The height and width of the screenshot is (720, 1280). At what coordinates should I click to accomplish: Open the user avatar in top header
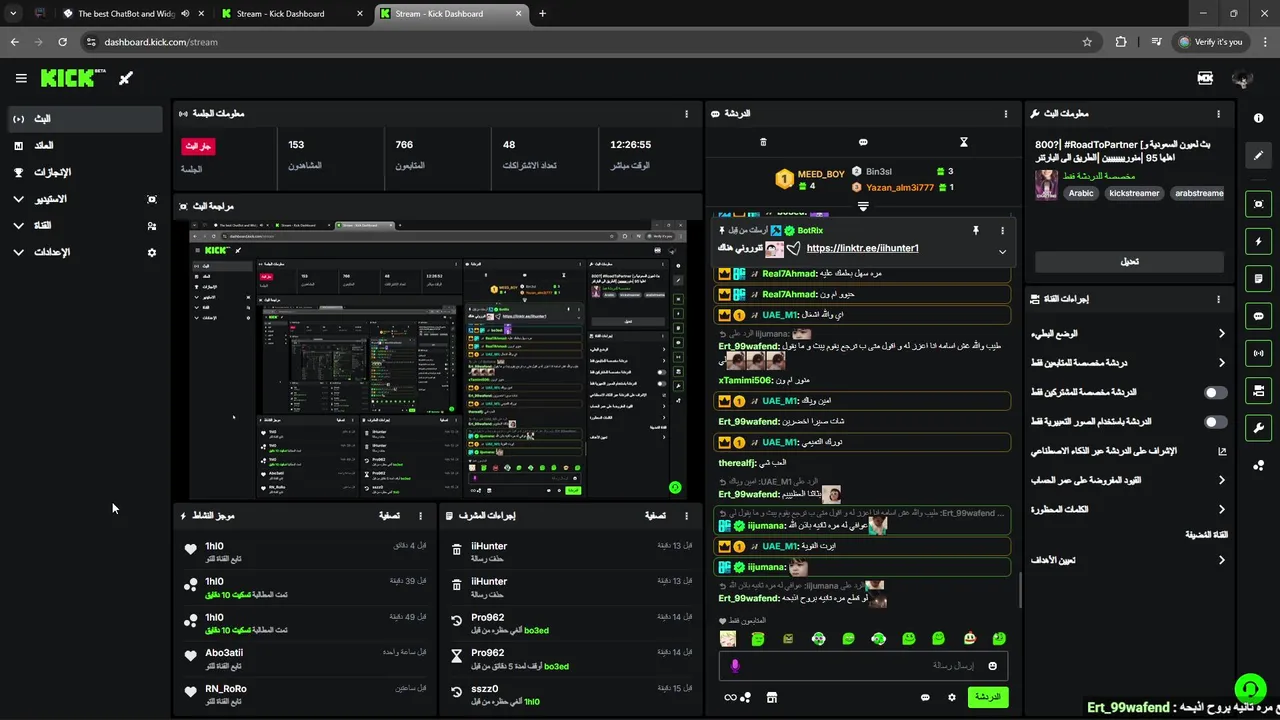[x=1243, y=78]
